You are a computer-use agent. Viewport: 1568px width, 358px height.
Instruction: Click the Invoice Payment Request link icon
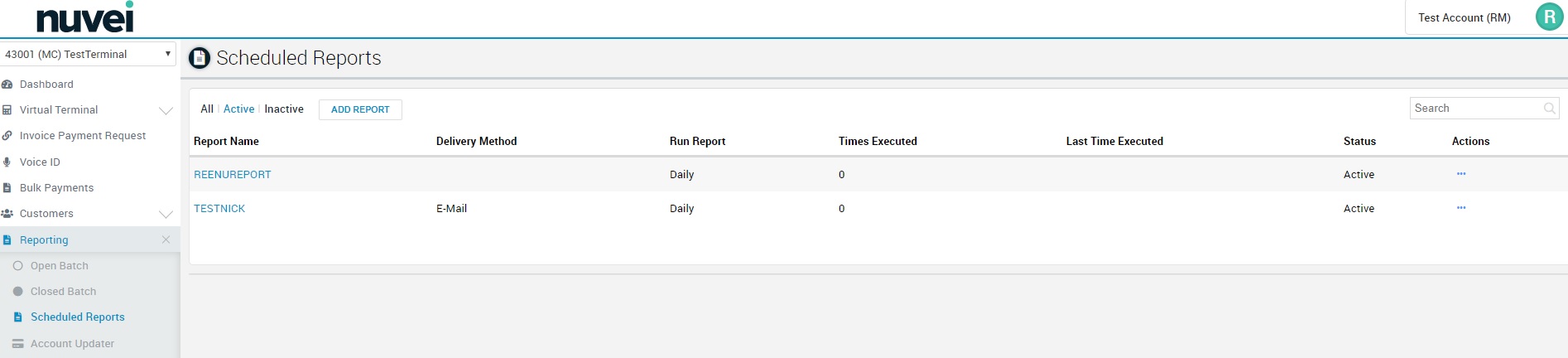(7, 136)
